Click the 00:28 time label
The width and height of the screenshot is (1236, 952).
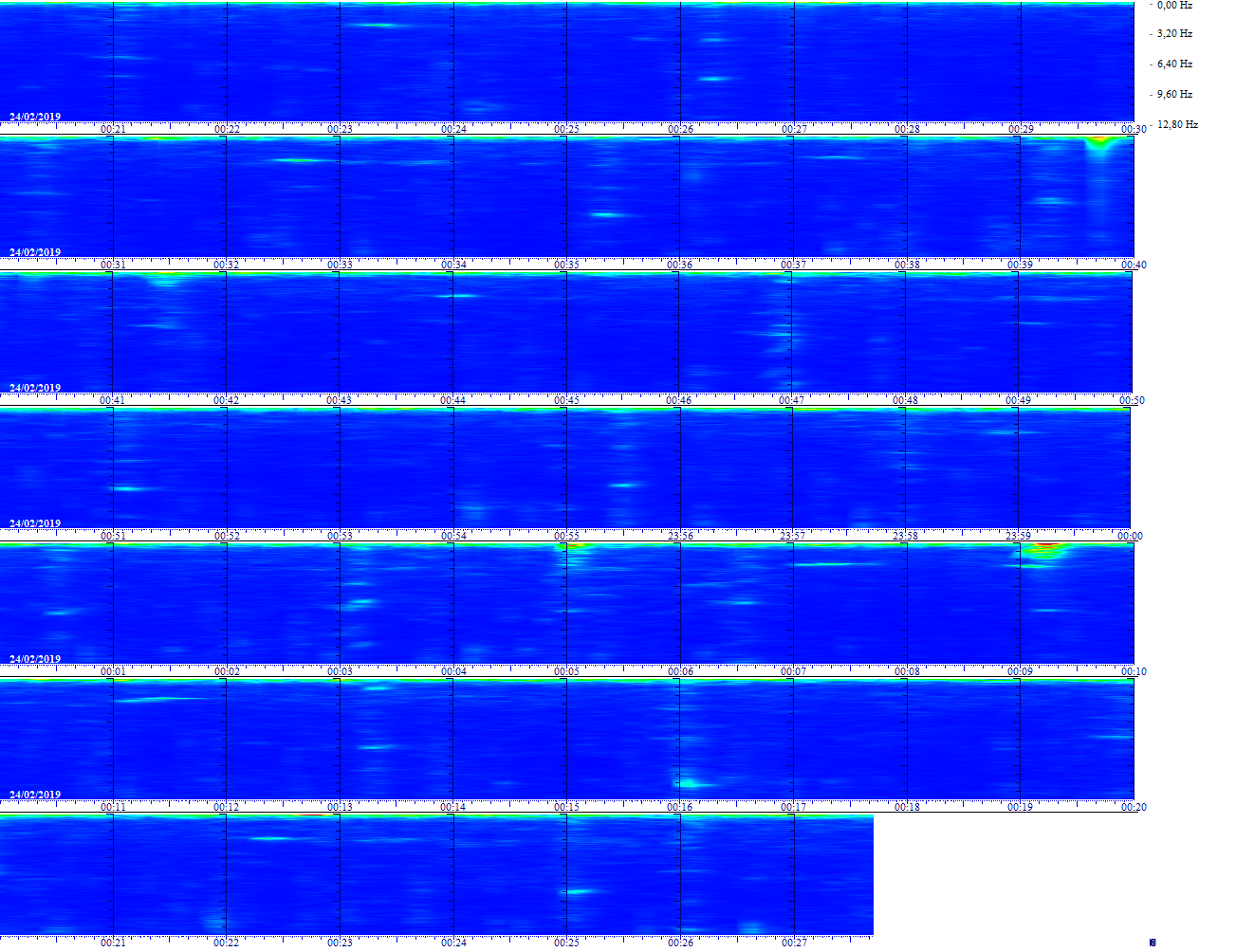tap(907, 129)
